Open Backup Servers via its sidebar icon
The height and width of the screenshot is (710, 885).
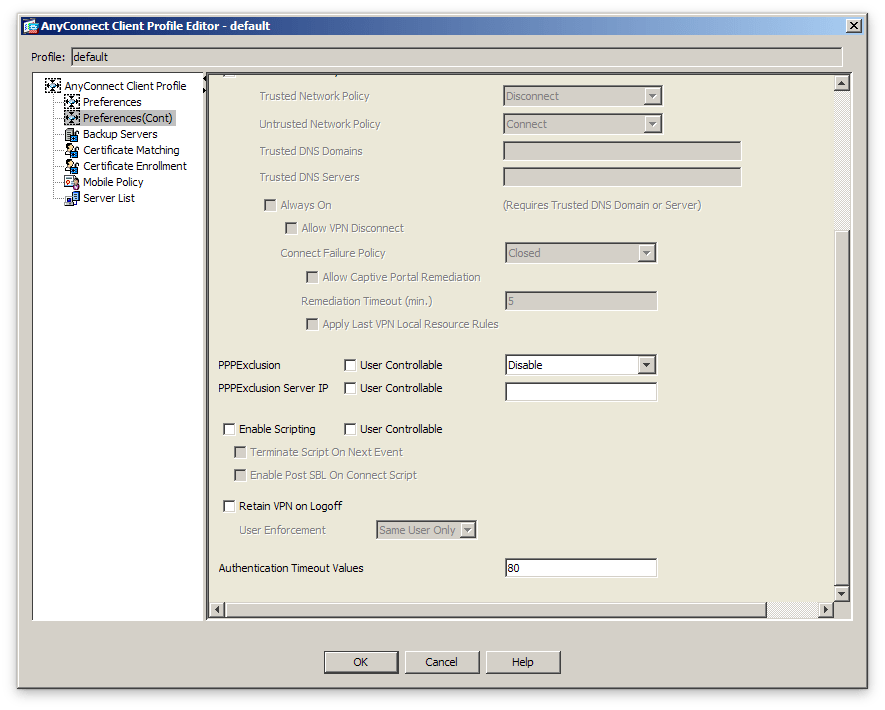(x=73, y=133)
